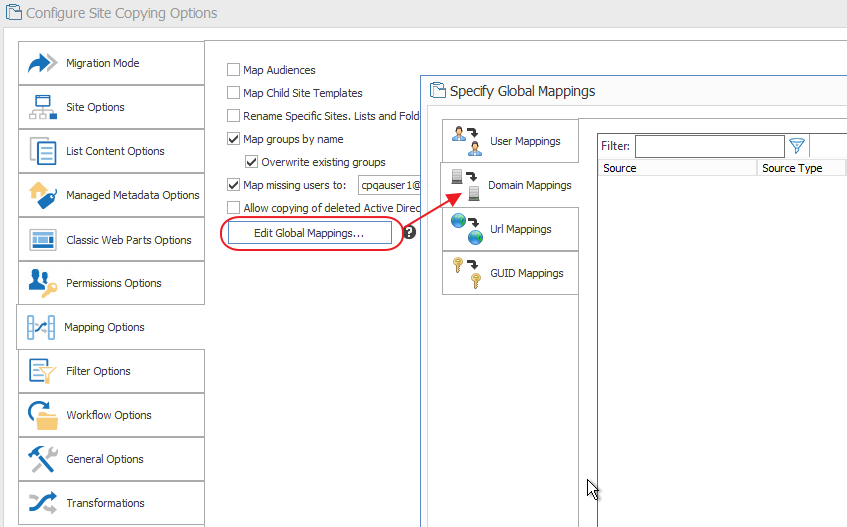Viewport: 847px width, 527px height.
Task: Click help icon next to Edit Global Mappings
Action: pyautogui.click(x=409, y=233)
